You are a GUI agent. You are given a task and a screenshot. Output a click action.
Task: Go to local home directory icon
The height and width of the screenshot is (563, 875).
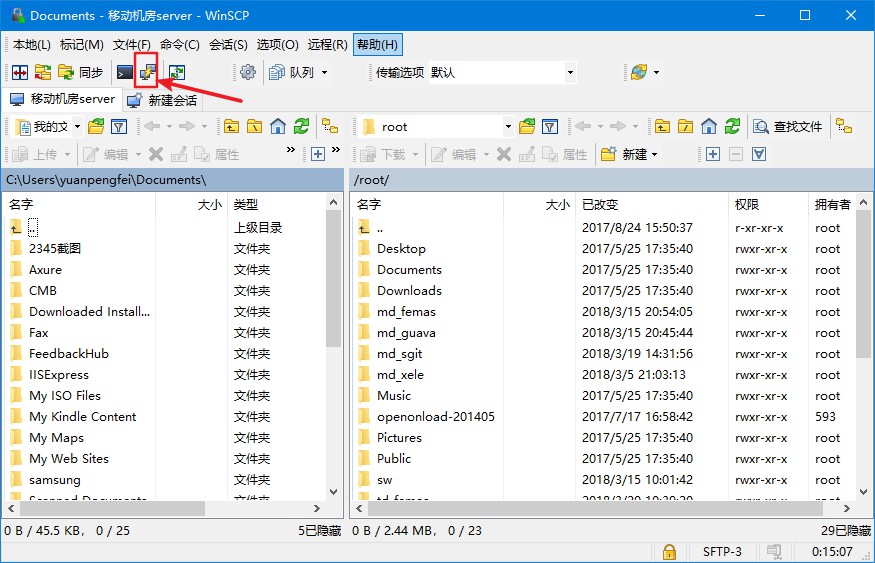coord(278,127)
